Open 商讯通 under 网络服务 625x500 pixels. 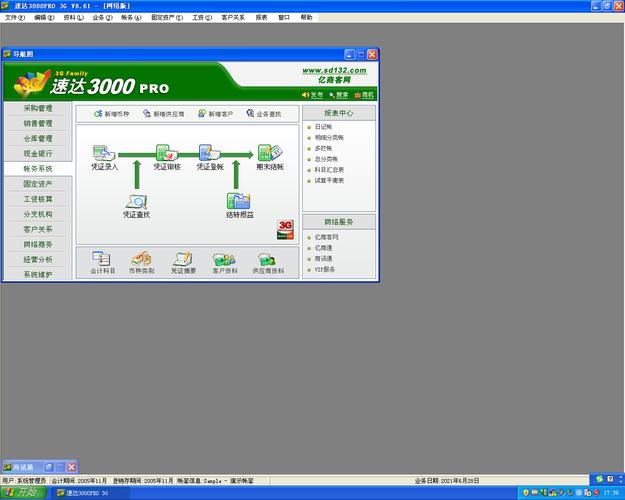323,259
